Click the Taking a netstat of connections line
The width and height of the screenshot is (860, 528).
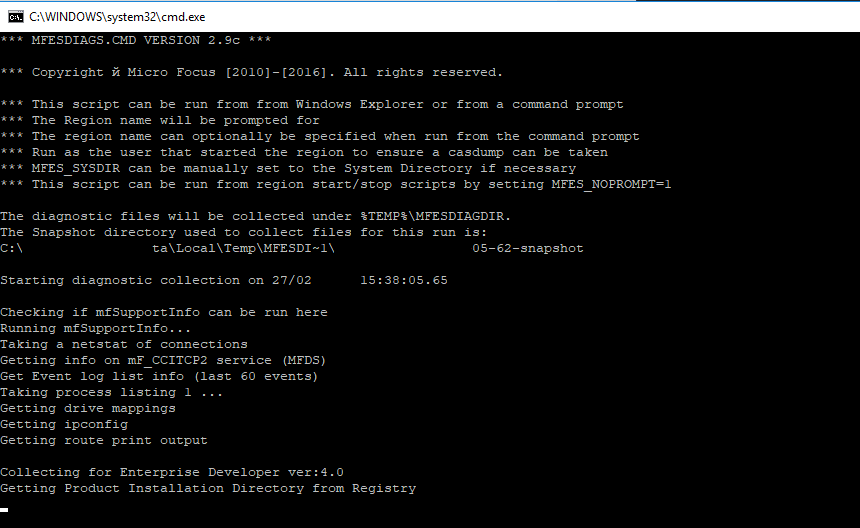point(123,344)
